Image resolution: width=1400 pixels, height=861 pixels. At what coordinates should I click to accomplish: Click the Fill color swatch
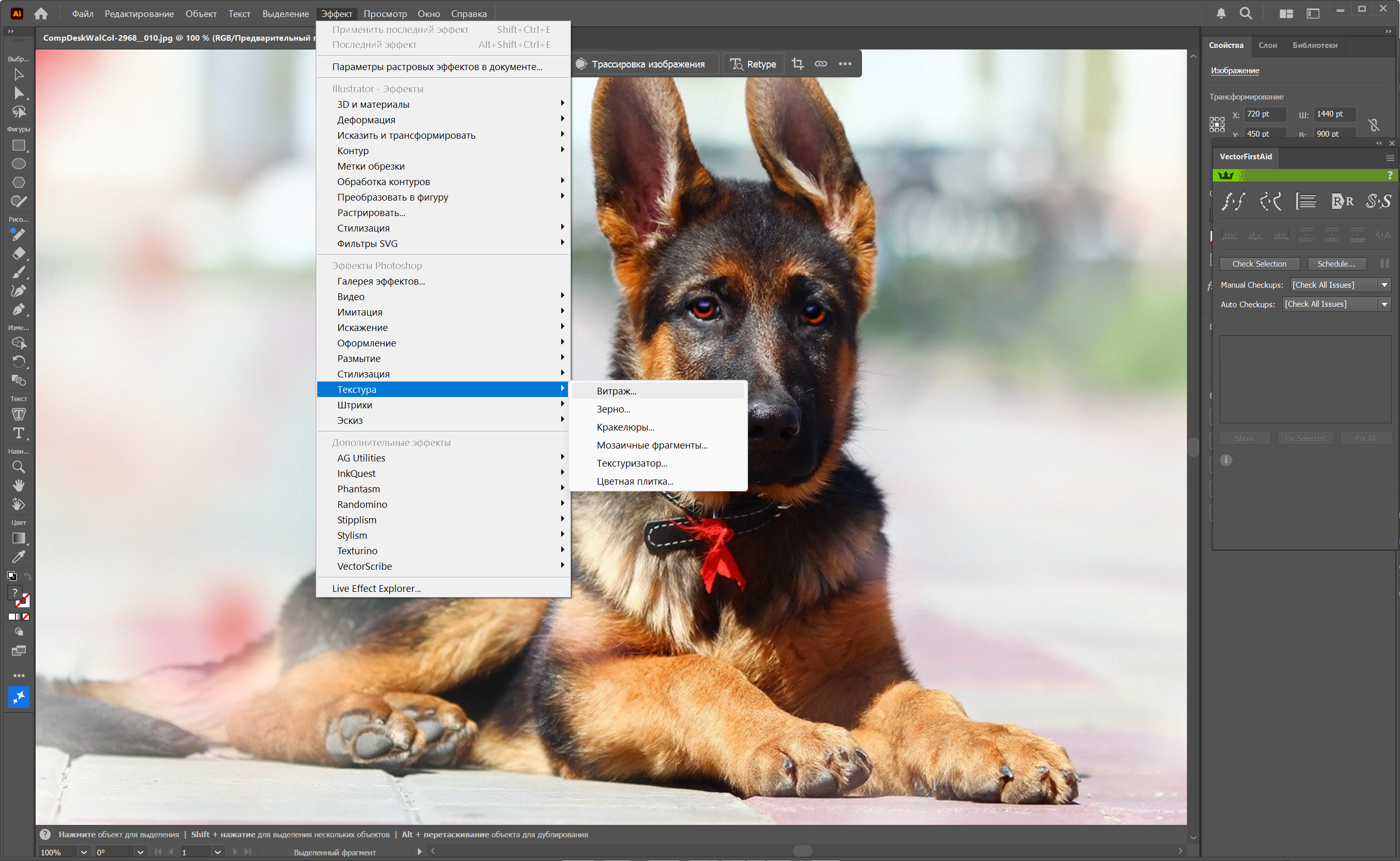pyautogui.click(x=15, y=592)
